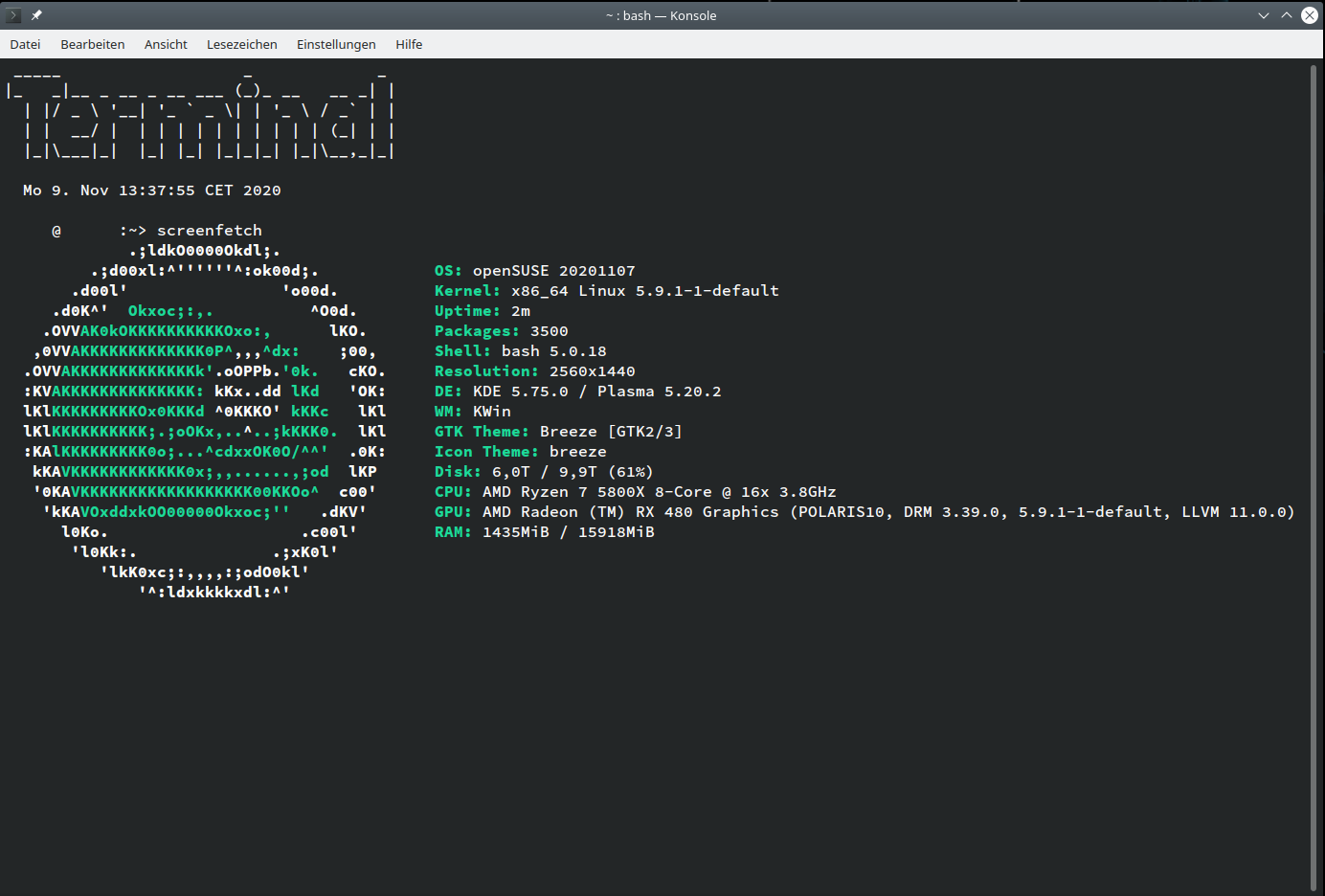Click the date line 'Mo 9. Nov 13:37:55 CET 2020'
The image size is (1325, 896).
pos(152,190)
